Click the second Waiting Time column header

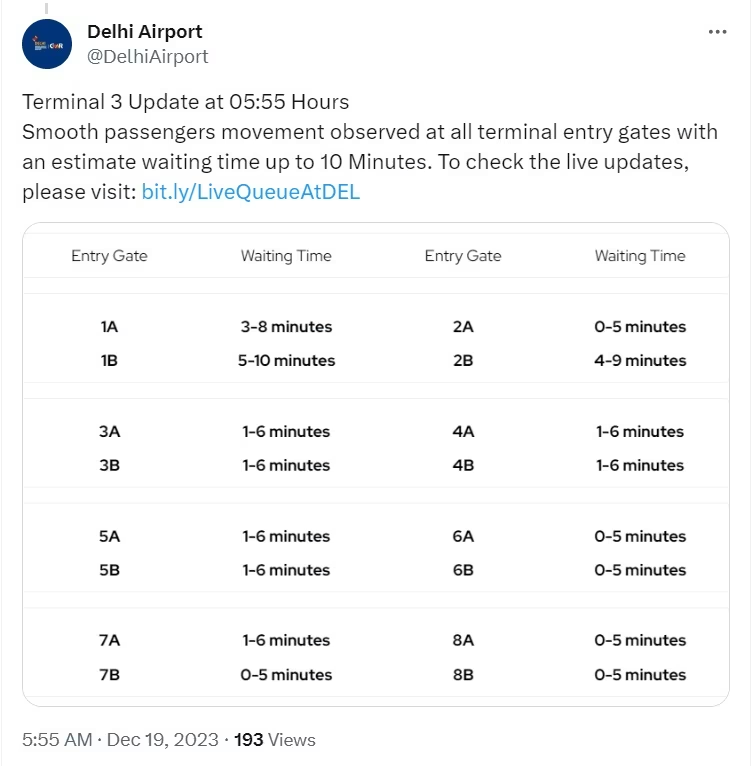coord(640,256)
